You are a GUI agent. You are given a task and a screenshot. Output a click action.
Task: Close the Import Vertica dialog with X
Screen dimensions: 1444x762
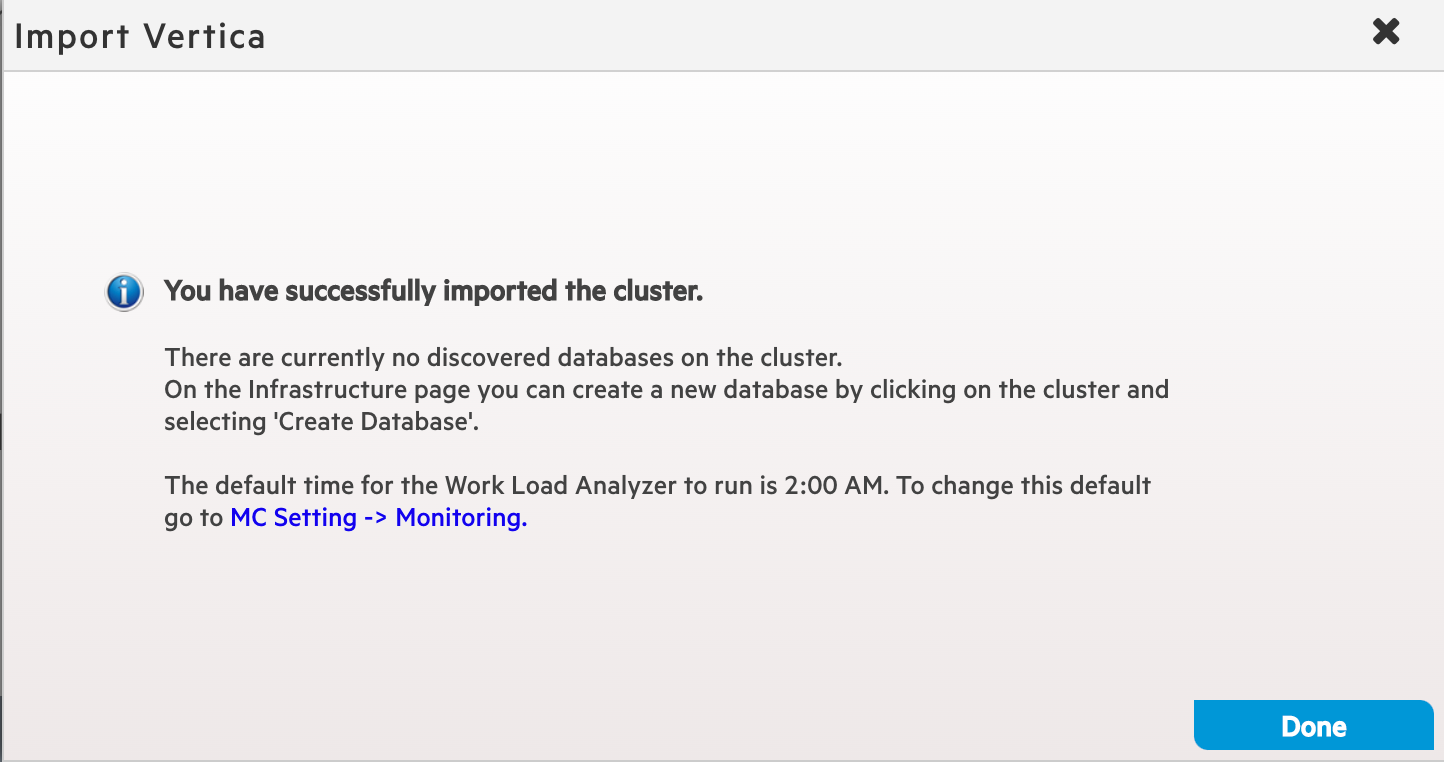(x=1385, y=32)
